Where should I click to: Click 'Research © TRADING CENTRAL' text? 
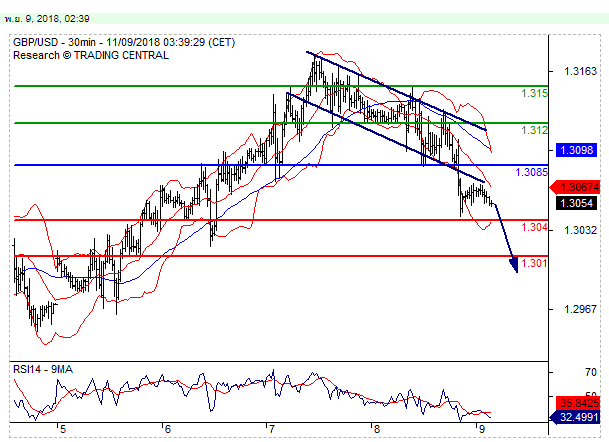coord(91,55)
